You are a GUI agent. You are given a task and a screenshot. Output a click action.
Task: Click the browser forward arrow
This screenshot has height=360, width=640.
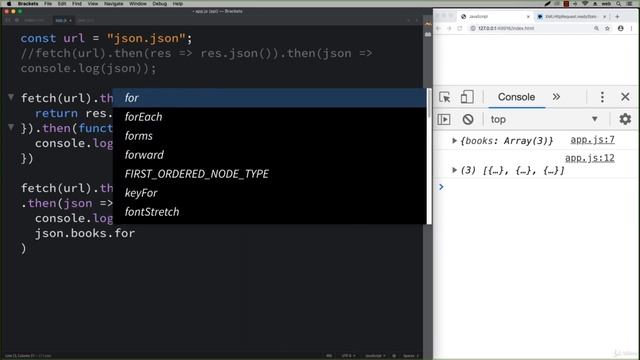(x=449, y=29)
